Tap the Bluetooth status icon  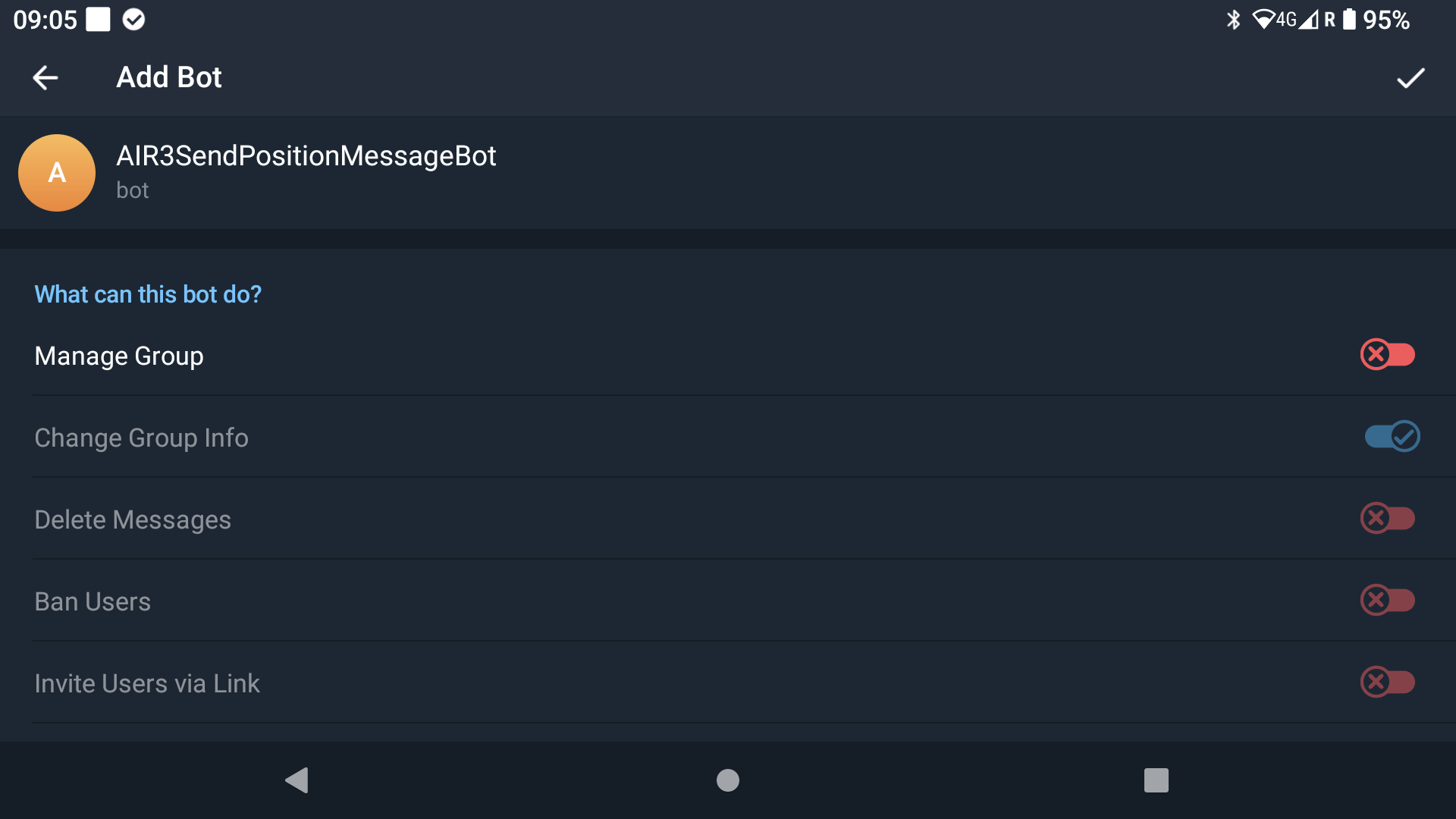click(1234, 20)
